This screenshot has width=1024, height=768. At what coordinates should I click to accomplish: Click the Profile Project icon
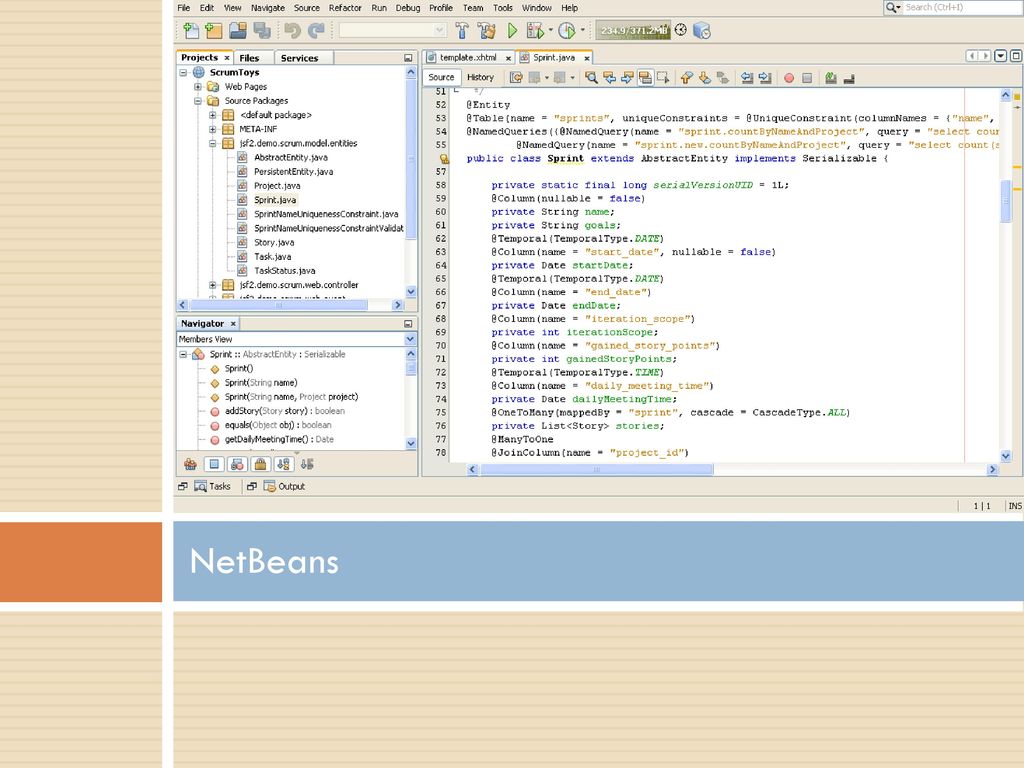[567, 30]
